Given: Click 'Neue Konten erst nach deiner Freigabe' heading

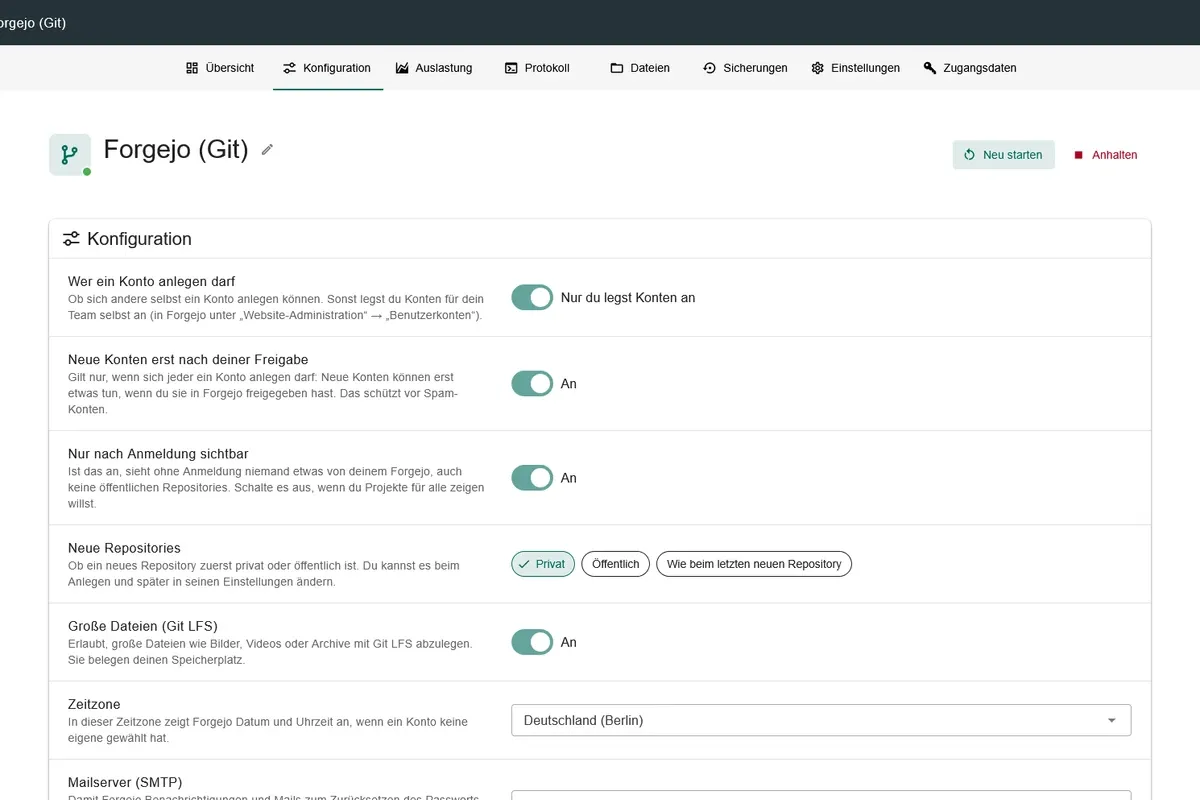Looking at the screenshot, I should (188, 359).
